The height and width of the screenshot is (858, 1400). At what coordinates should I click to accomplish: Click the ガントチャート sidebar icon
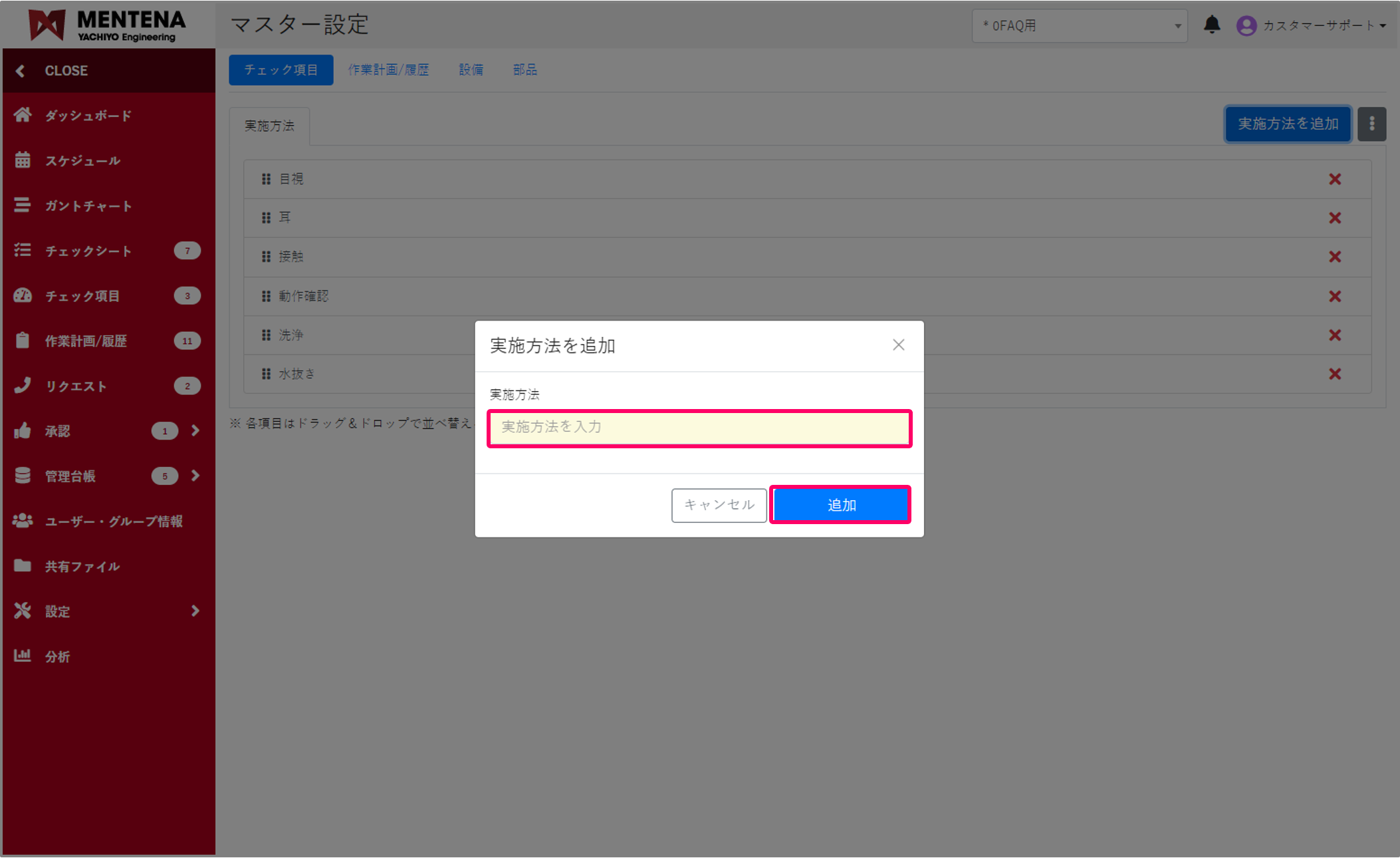click(23, 206)
